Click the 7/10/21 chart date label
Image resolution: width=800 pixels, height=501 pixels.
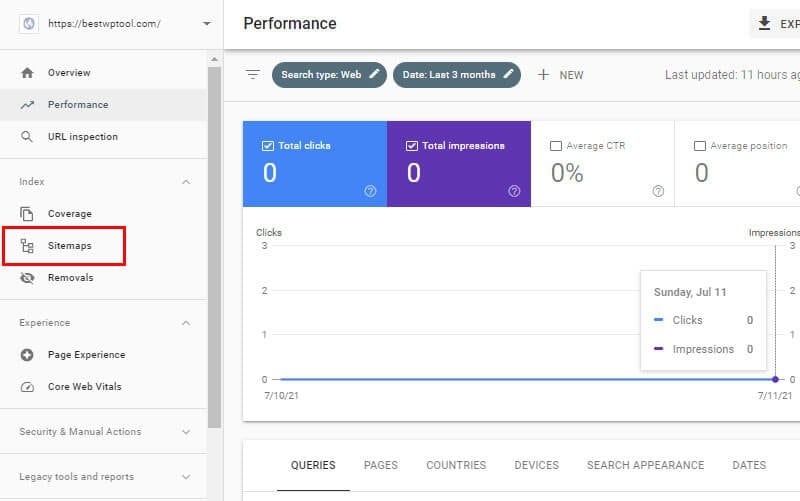click(281, 396)
